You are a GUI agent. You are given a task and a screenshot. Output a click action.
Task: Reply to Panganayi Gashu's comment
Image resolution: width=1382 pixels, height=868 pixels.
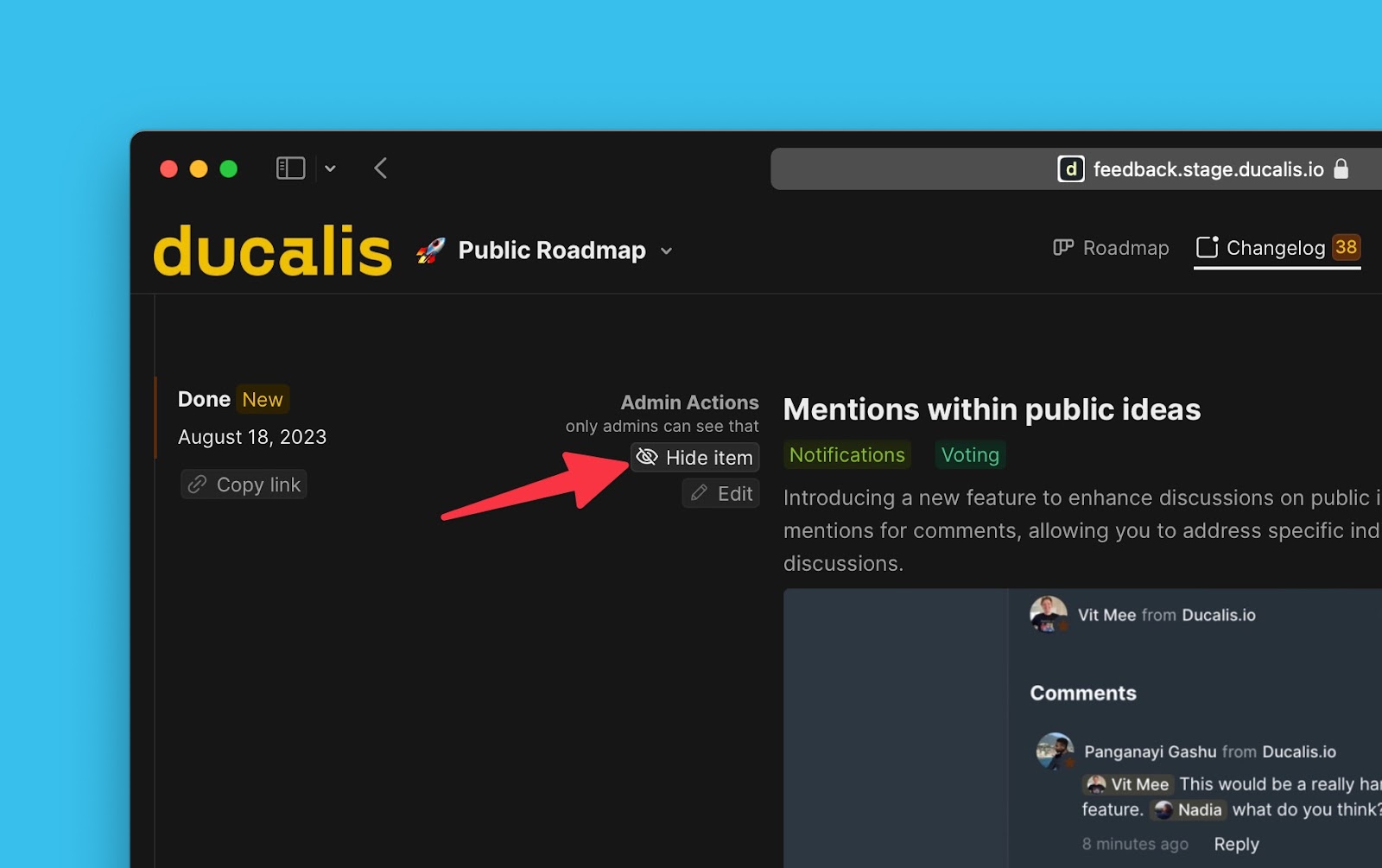pos(1236,844)
